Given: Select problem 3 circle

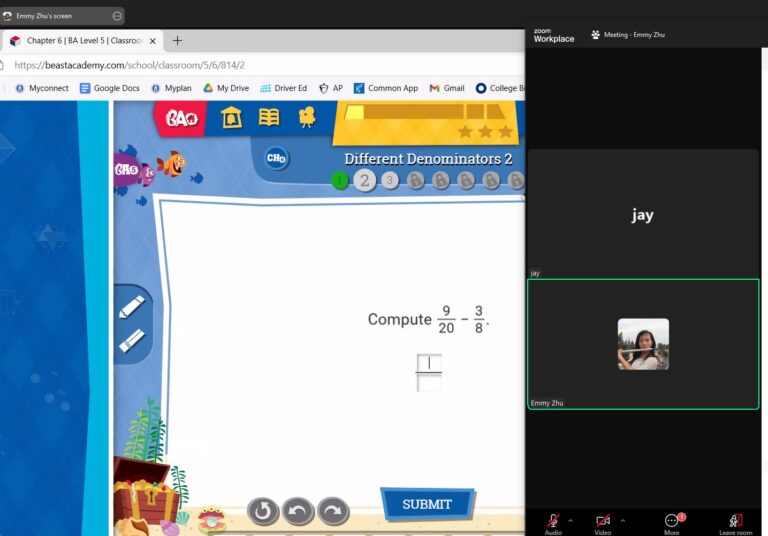Looking at the screenshot, I should click(x=390, y=180).
